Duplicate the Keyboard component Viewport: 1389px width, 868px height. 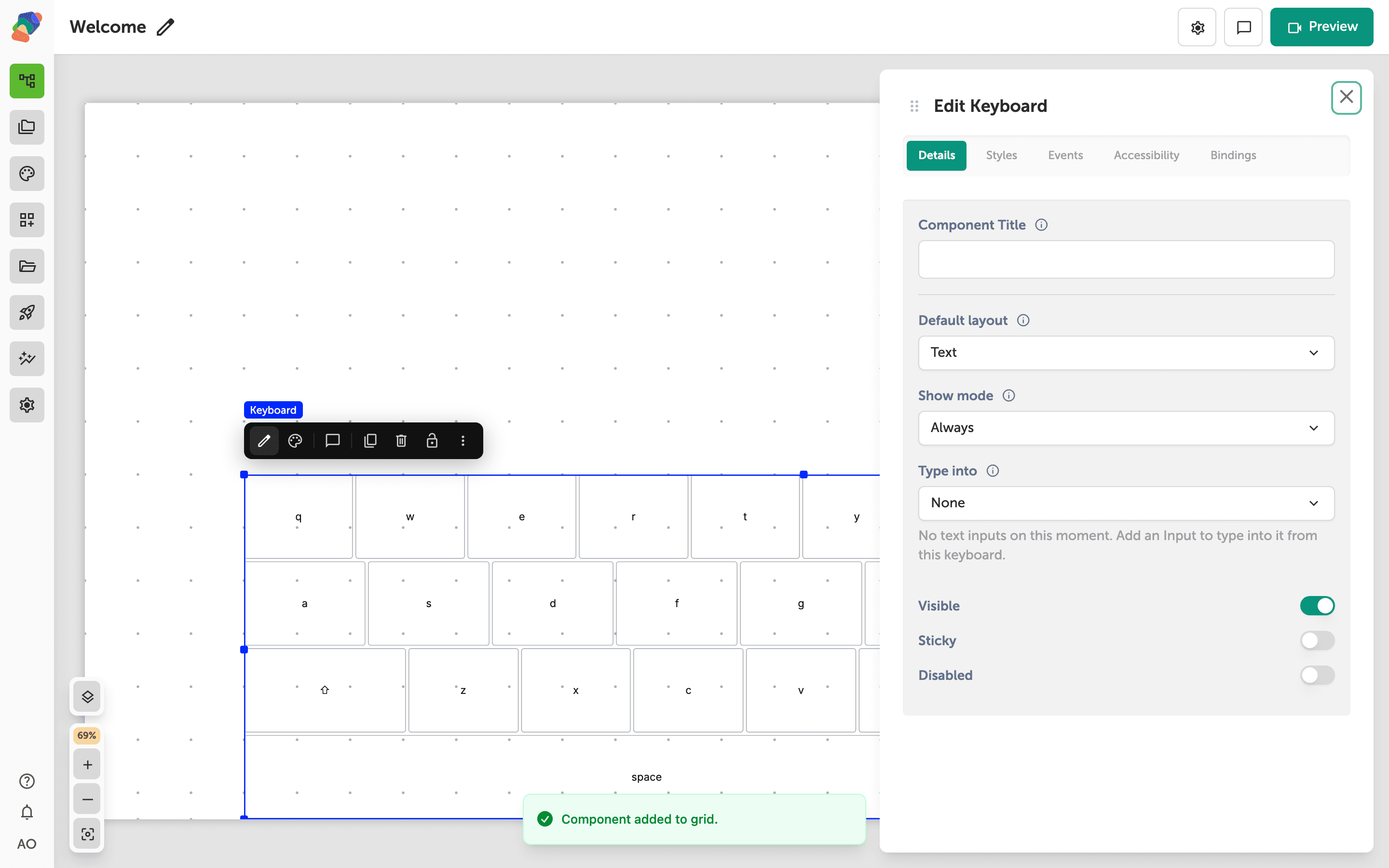pyautogui.click(x=370, y=440)
